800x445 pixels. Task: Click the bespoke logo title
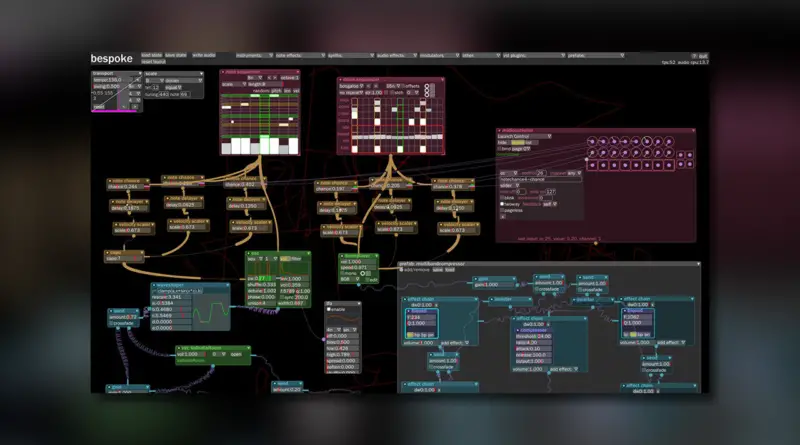113,59
